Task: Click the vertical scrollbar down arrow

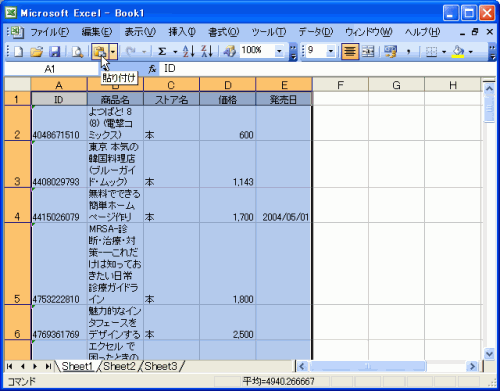Action: [x=489, y=353]
